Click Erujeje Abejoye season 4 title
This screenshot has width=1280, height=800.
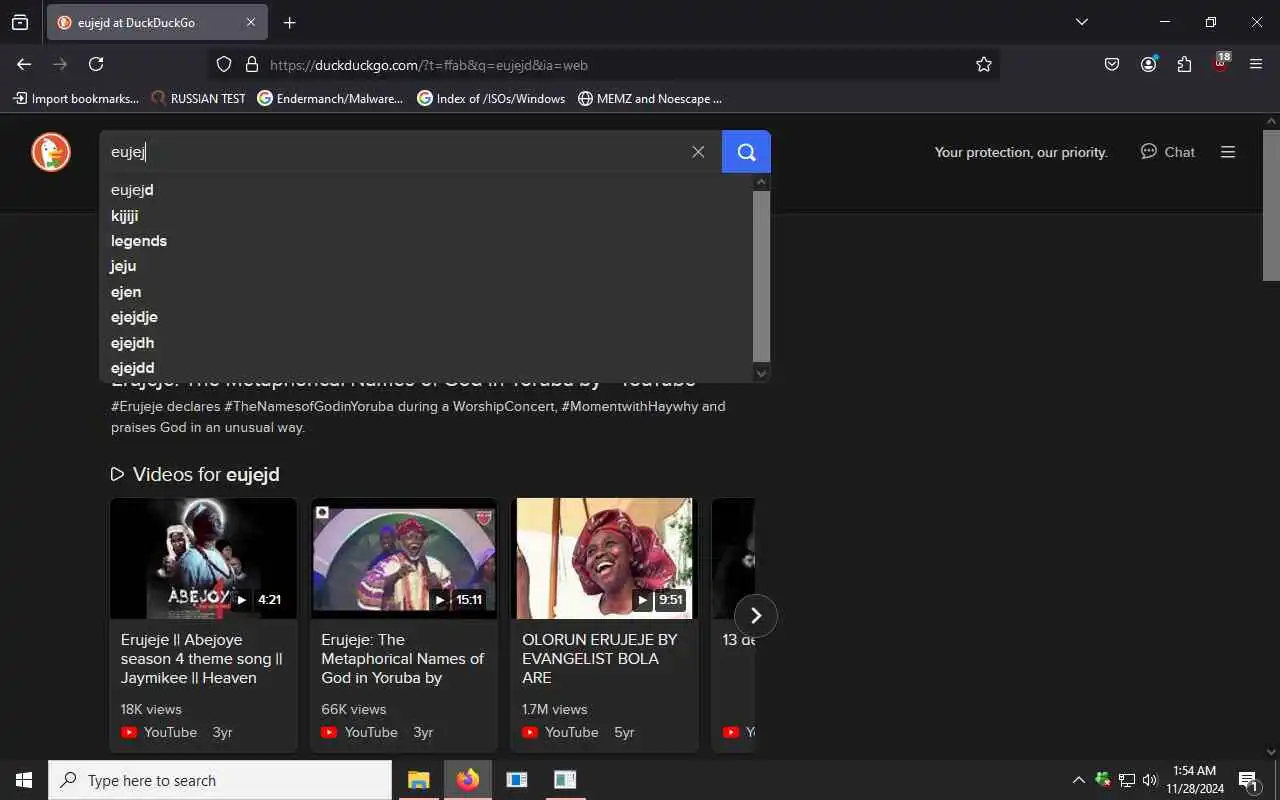[x=202, y=658]
